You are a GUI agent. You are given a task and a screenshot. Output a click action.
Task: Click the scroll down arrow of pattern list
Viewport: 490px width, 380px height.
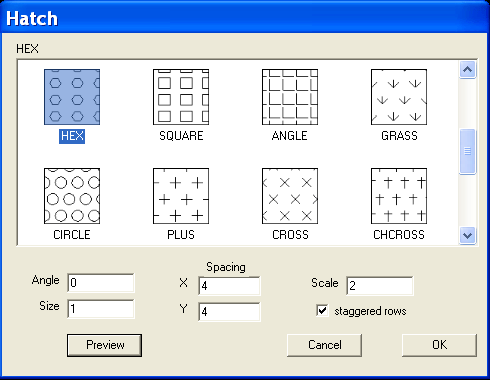click(x=467, y=236)
